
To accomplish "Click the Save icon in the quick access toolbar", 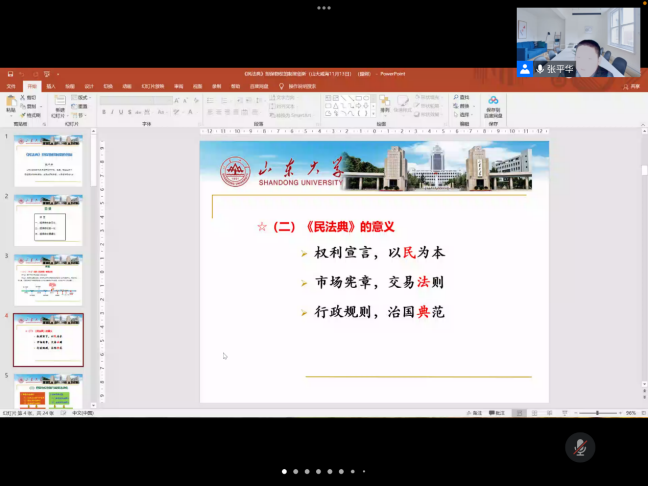I will (x=10, y=74).
